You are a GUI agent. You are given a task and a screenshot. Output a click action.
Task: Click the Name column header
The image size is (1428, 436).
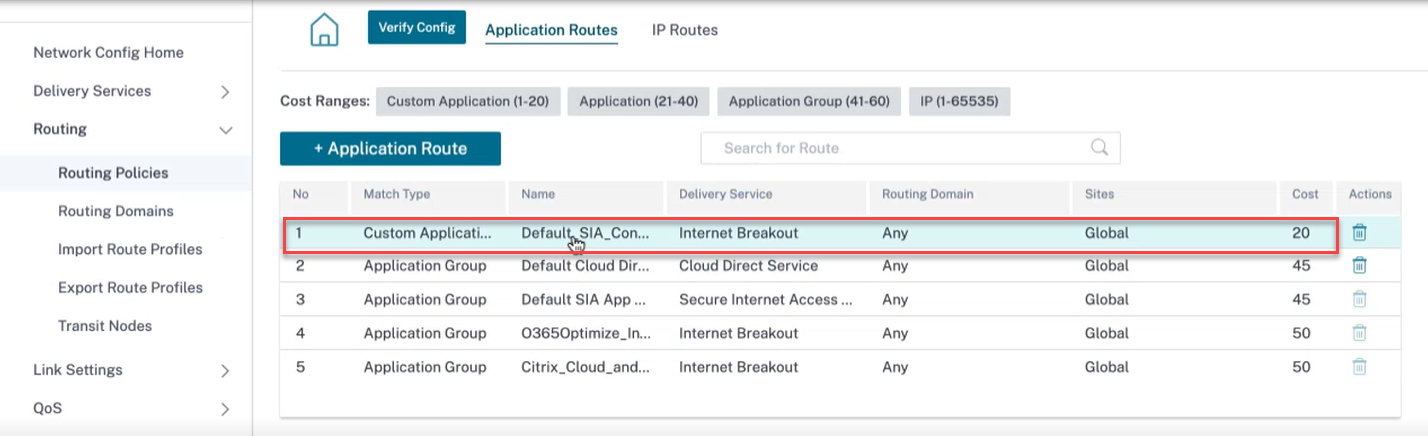(538, 194)
